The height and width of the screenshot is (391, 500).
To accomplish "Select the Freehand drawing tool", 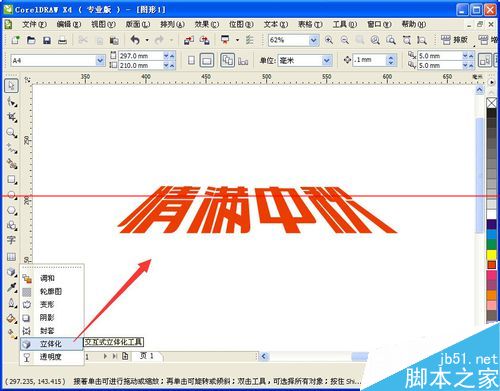I will coord(12,149).
